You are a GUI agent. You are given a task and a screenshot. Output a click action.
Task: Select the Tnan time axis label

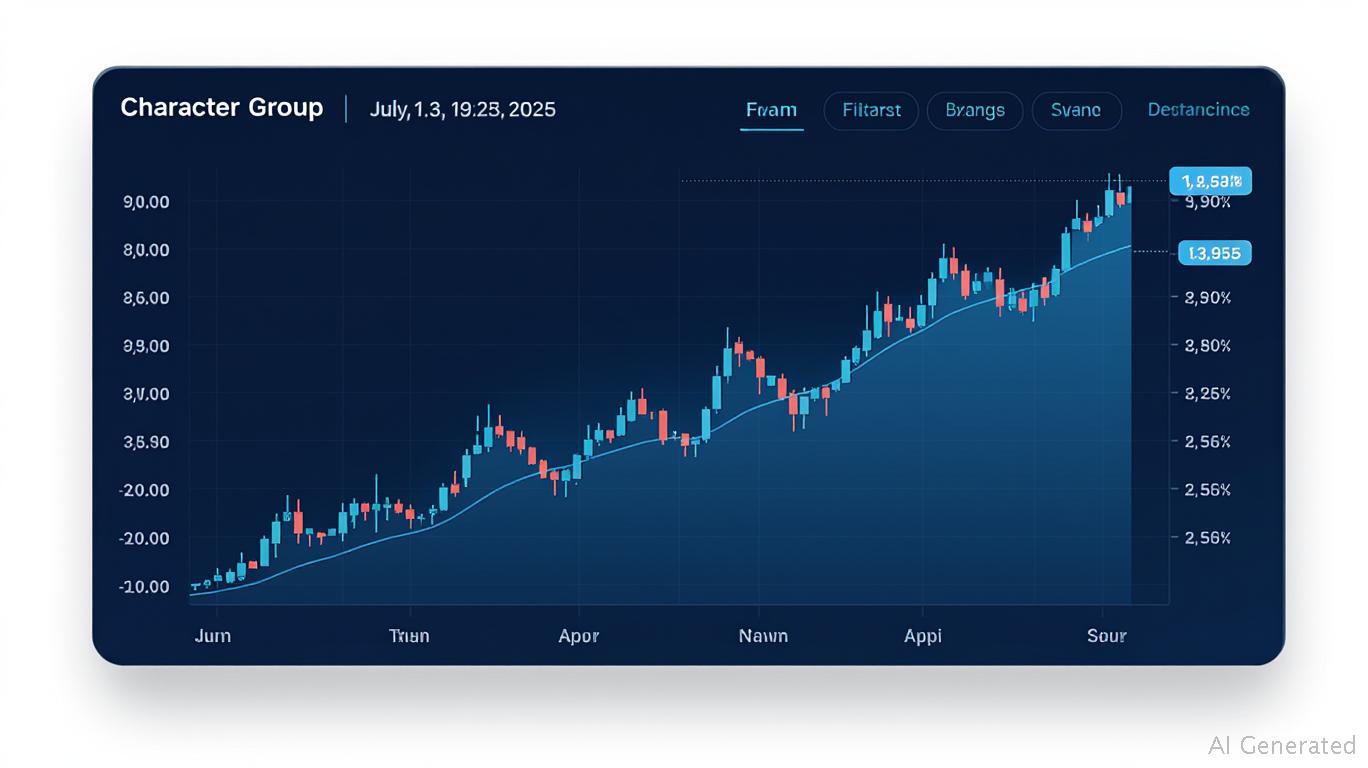coord(409,636)
